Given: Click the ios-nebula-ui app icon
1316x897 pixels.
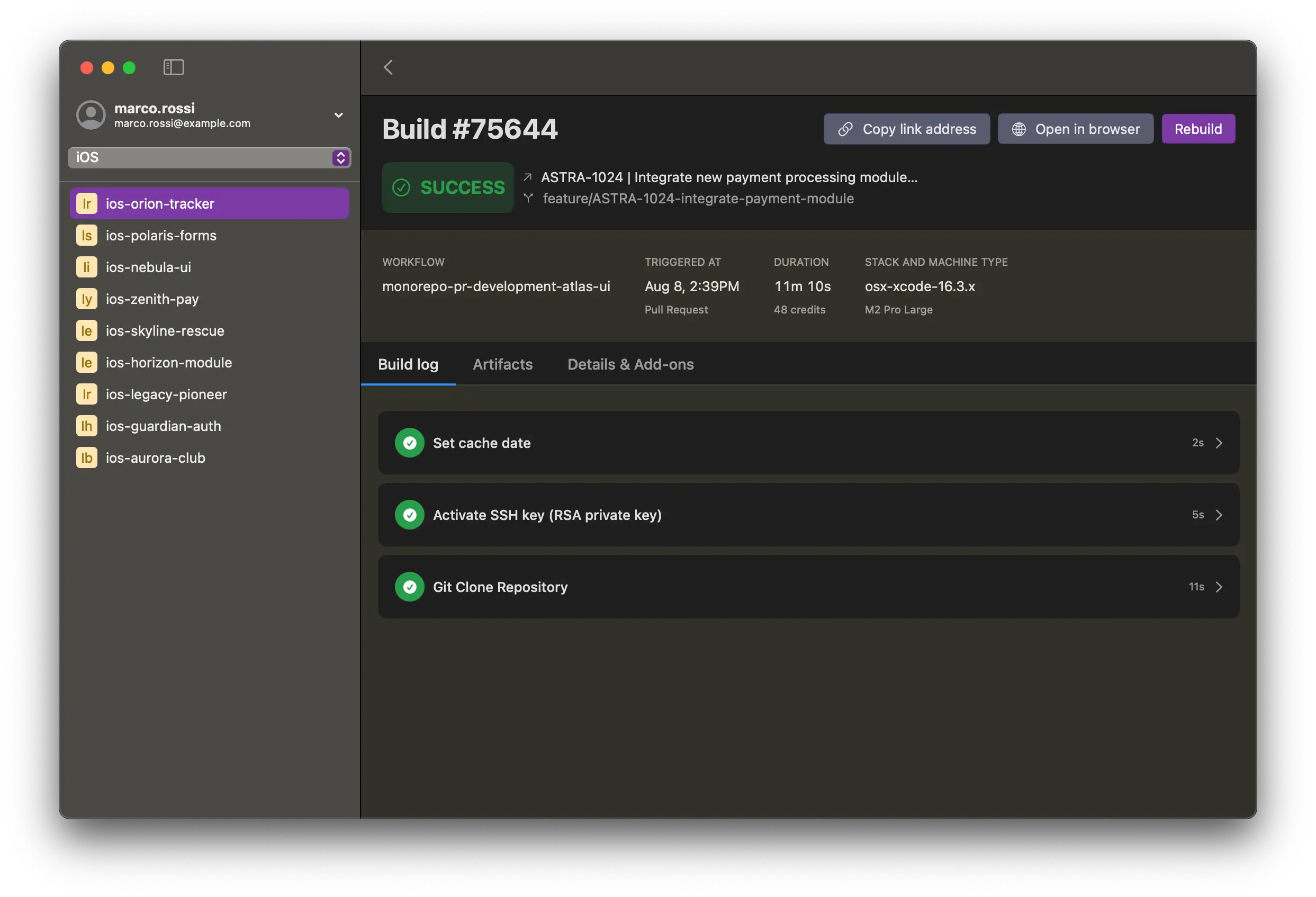Looking at the screenshot, I should tap(87, 267).
